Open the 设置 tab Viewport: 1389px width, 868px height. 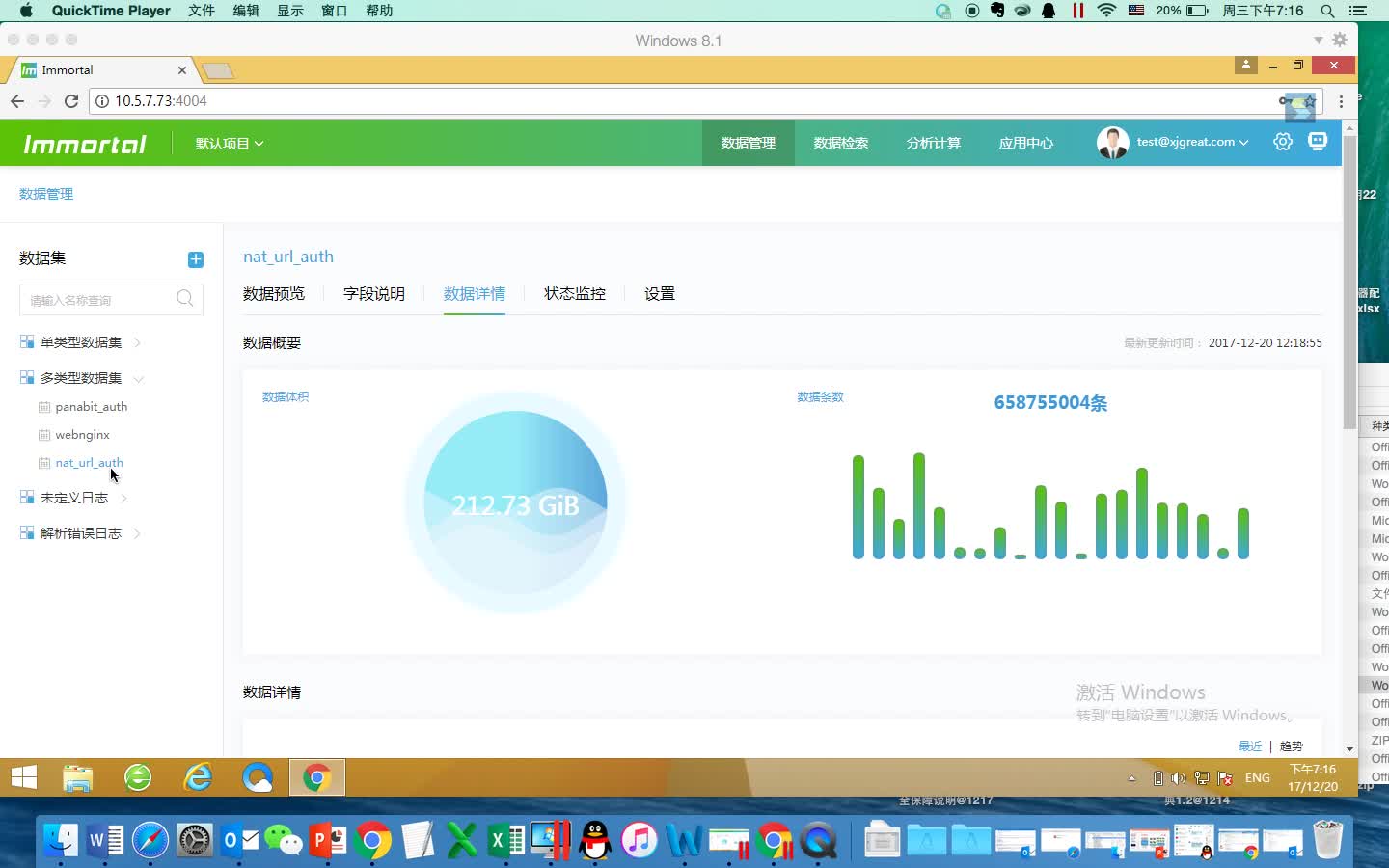660,294
